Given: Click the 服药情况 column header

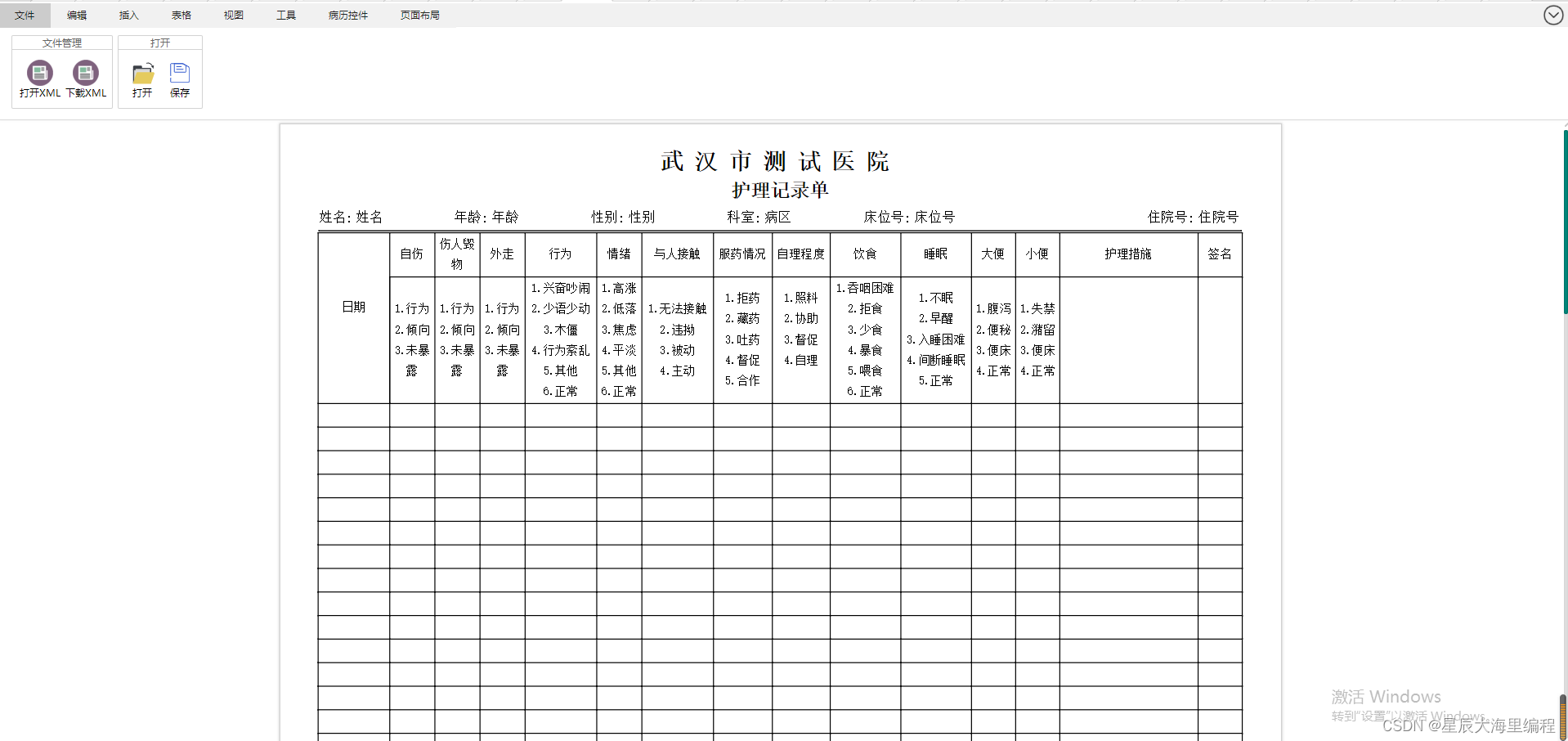Looking at the screenshot, I should coord(742,254).
